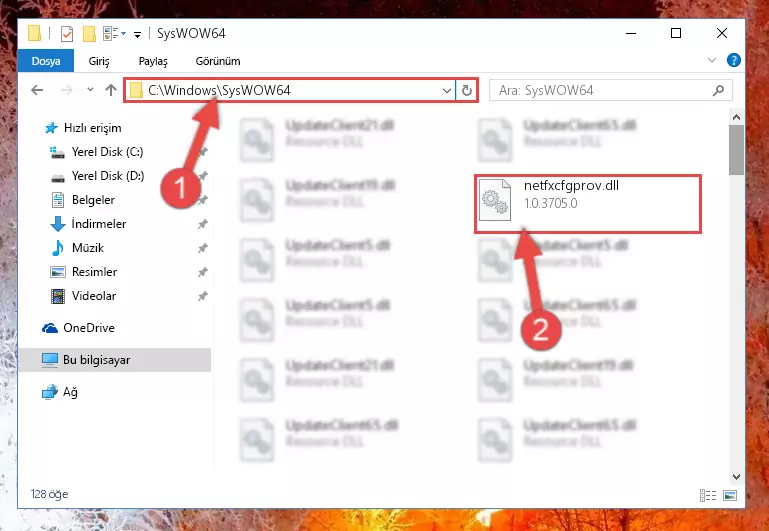The width and height of the screenshot is (769, 531).
Task: Click the scrollbar down arrow
Action: click(x=736, y=477)
